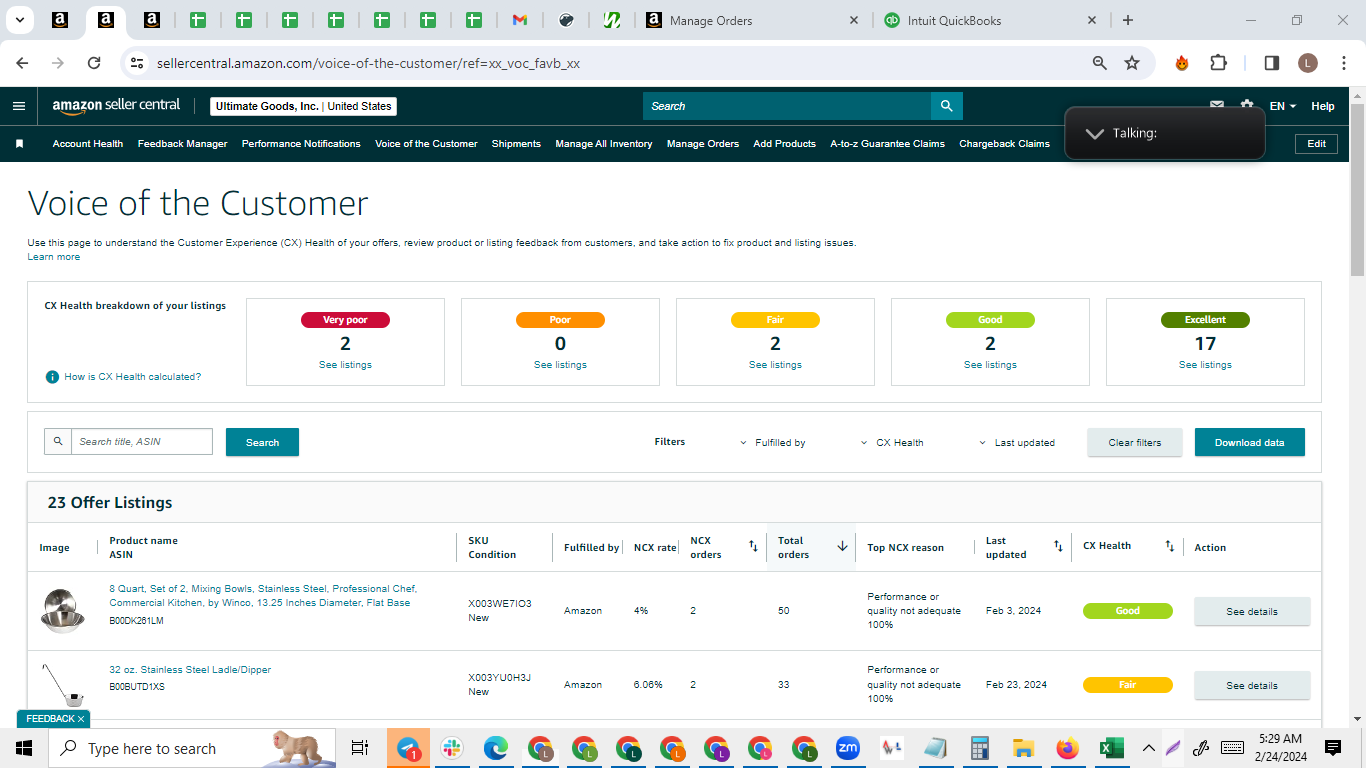Click the teal Search button beside the title field
The height and width of the screenshot is (768, 1366).
262,442
